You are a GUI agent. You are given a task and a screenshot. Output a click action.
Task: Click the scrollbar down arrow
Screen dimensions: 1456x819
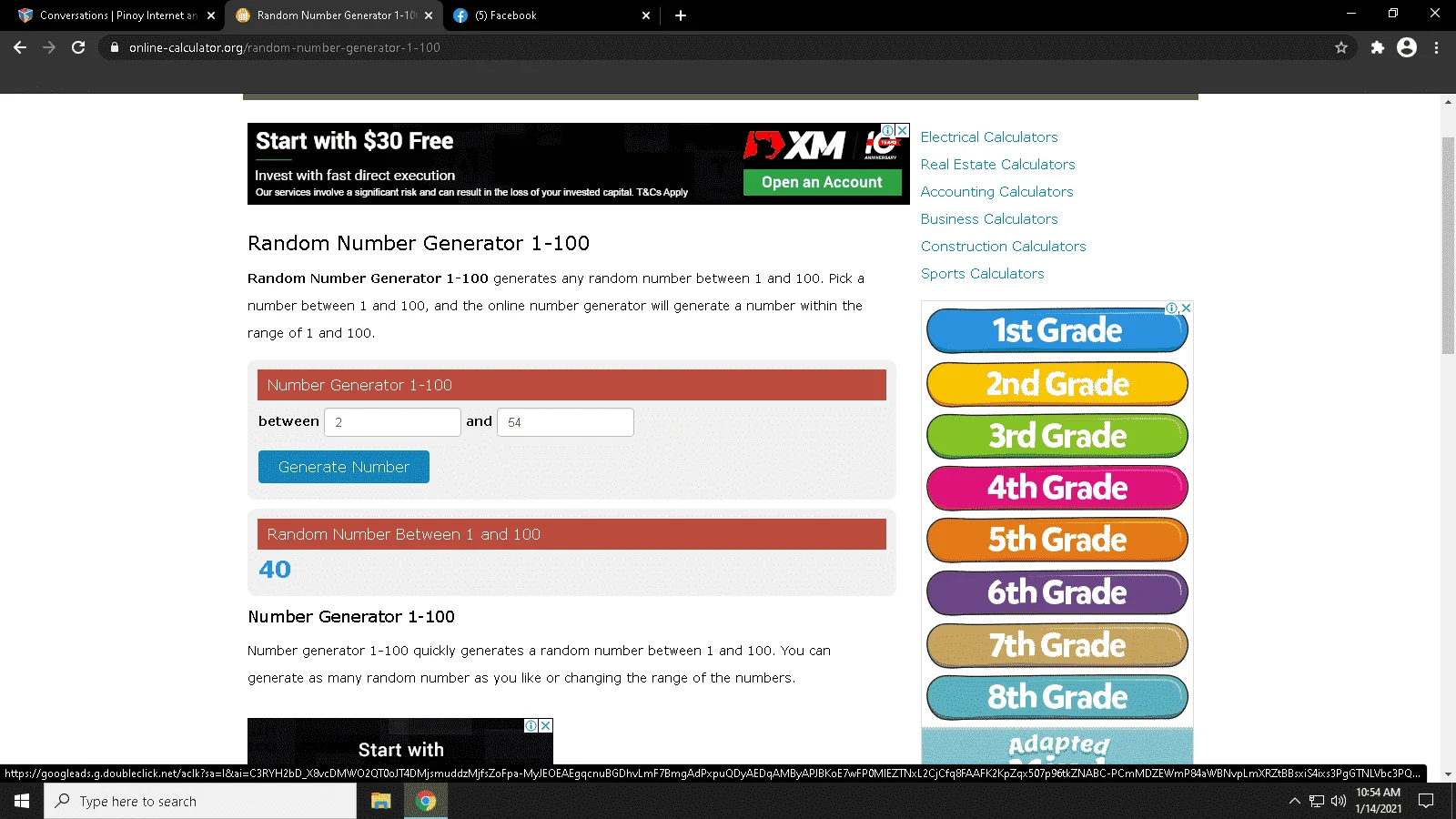1448,774
